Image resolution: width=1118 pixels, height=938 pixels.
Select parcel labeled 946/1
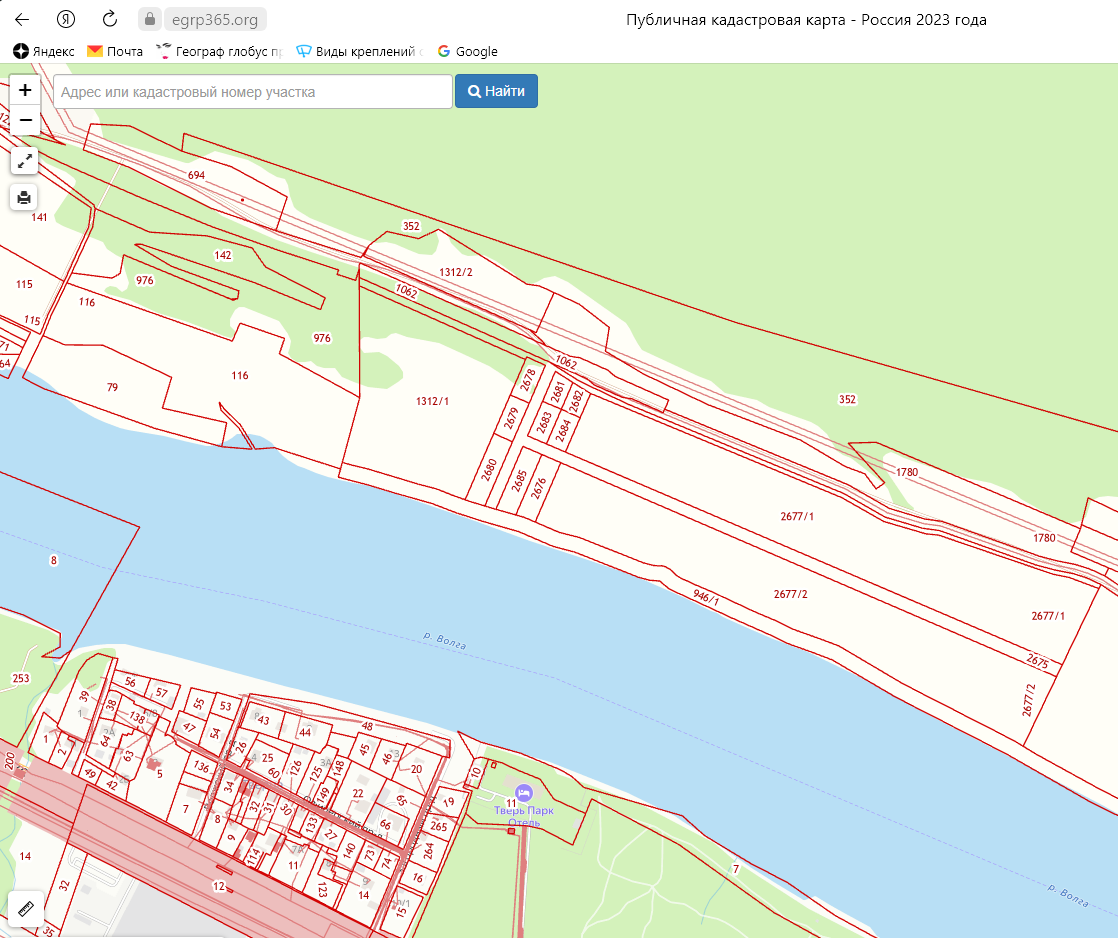pyautogui.click(x=706, y=597)
